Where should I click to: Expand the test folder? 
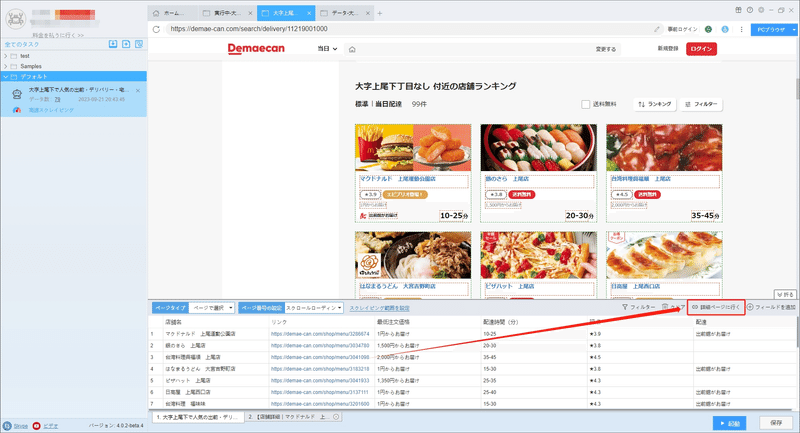[x=6, y=56]
